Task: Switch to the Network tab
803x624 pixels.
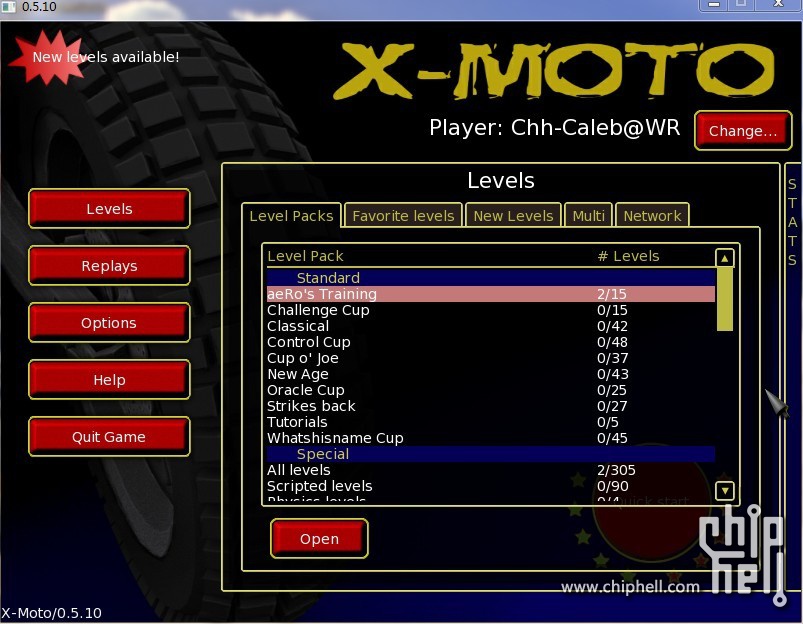Action: point(652,216)
